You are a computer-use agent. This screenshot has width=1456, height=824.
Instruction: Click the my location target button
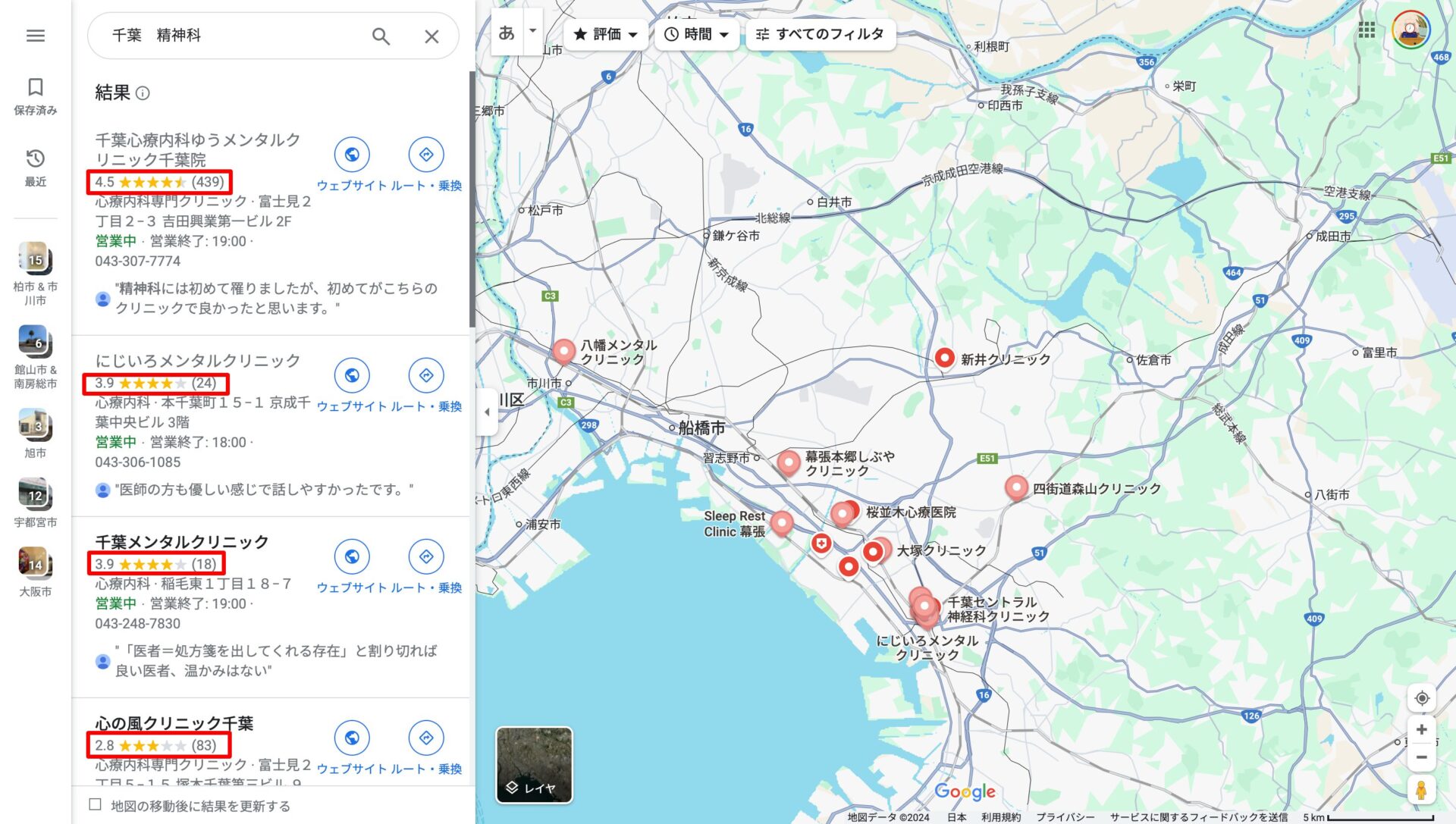click(1422, 698)
